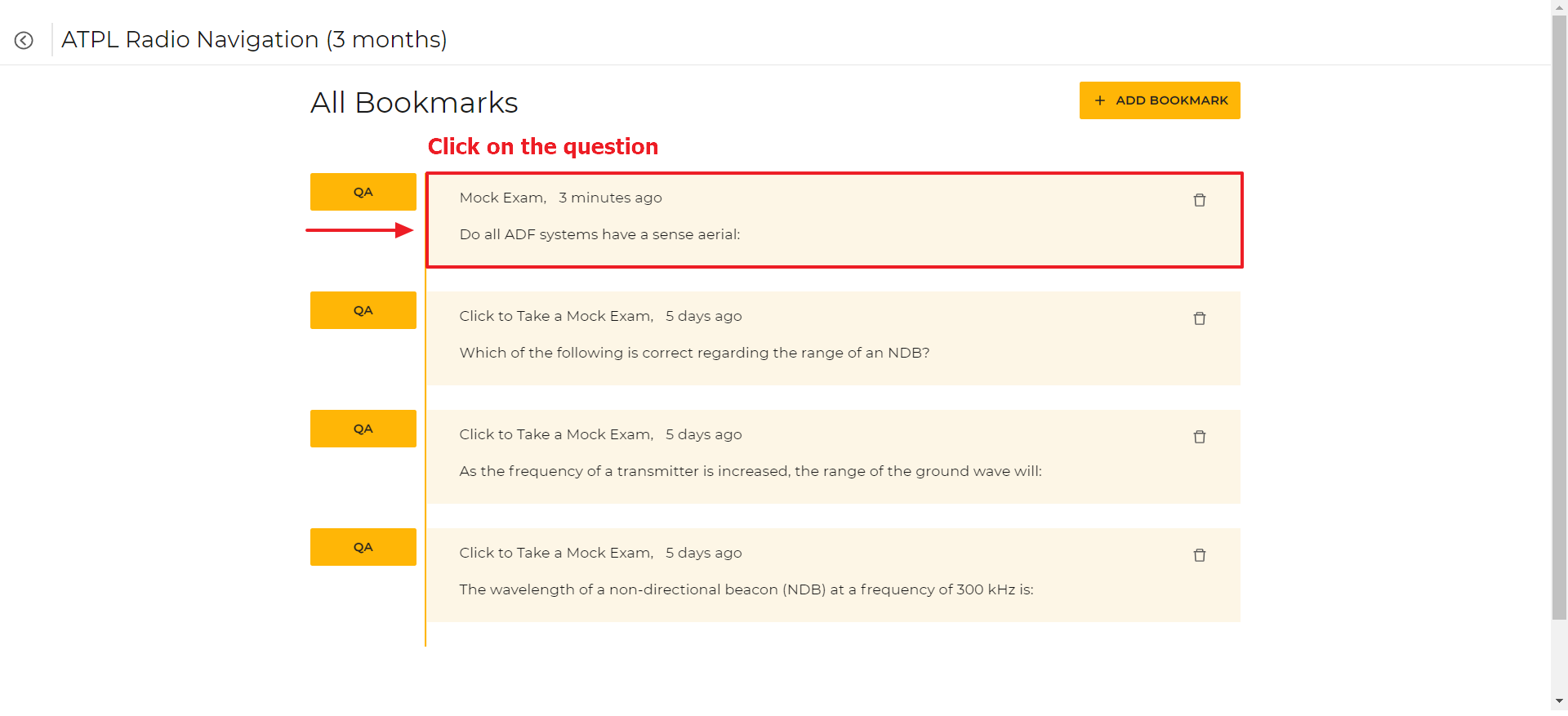Screen dimensions: 1568x716
Task: Open the 300 kHz wavelength question
Action: coord(746,589)
